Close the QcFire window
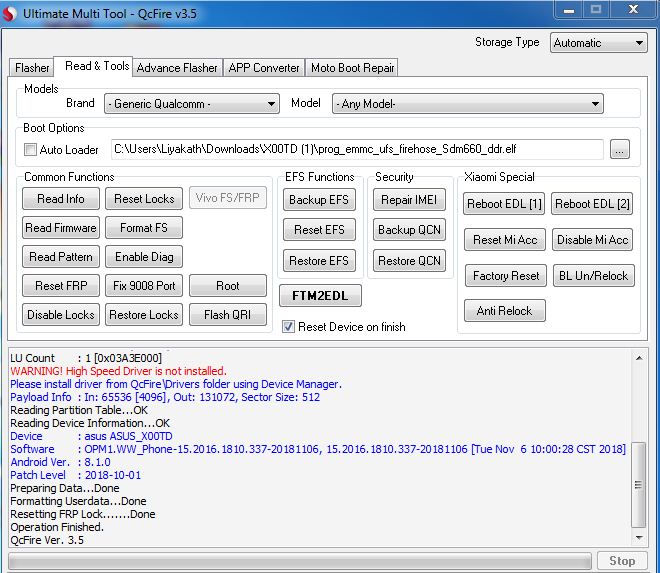The height and width of the screenshot is (573, 660). pos(633,9)
